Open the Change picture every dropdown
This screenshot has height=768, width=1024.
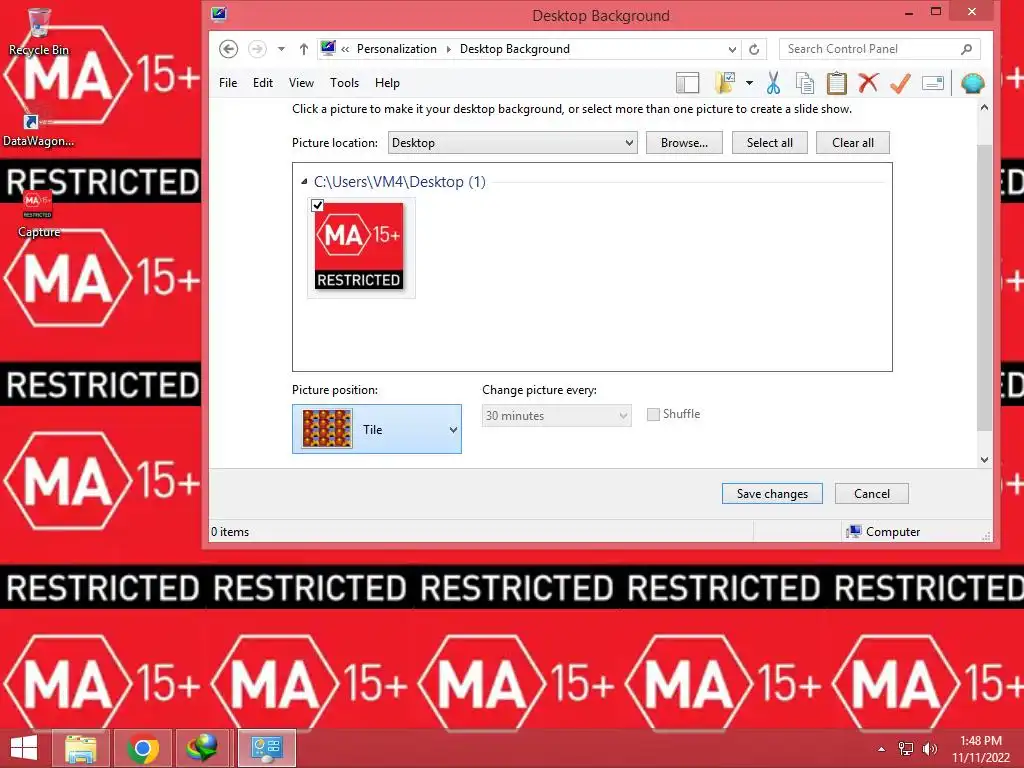[x=556, y=415]
